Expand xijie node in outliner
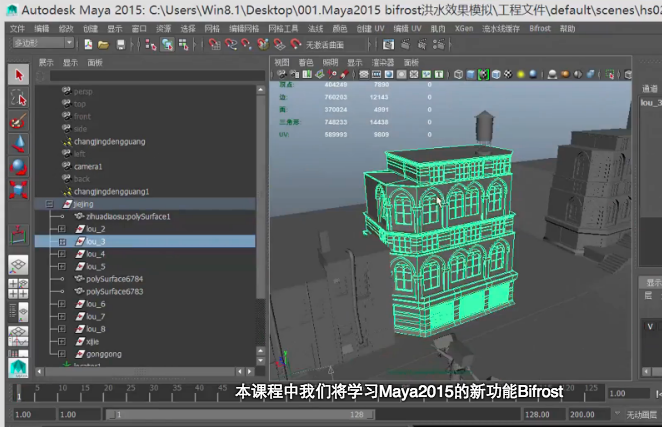This screenshot has width=662, height=427. point(62,341)
